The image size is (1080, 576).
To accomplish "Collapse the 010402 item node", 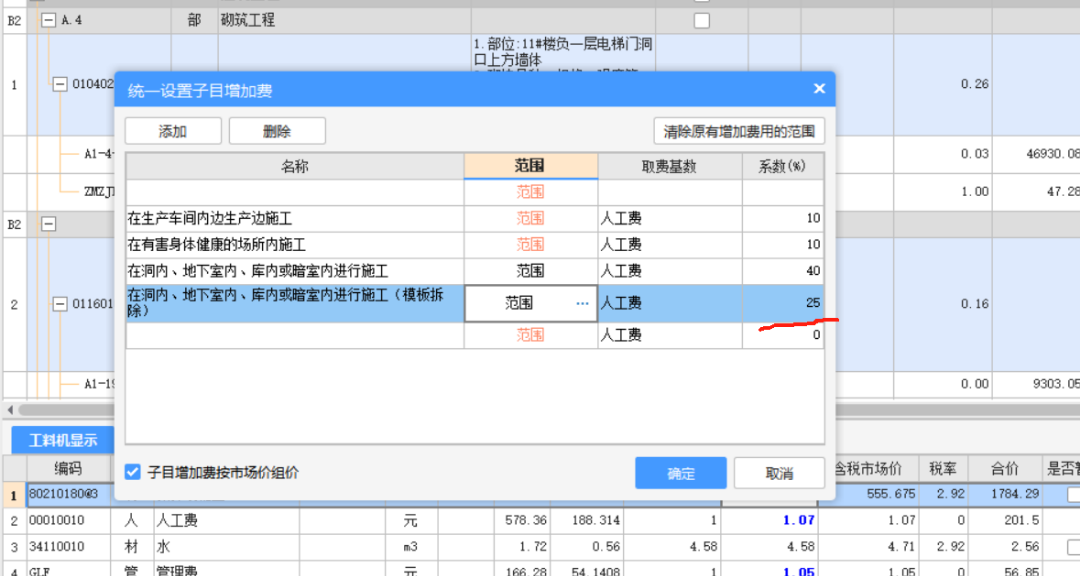I will (x=60, y=84).
